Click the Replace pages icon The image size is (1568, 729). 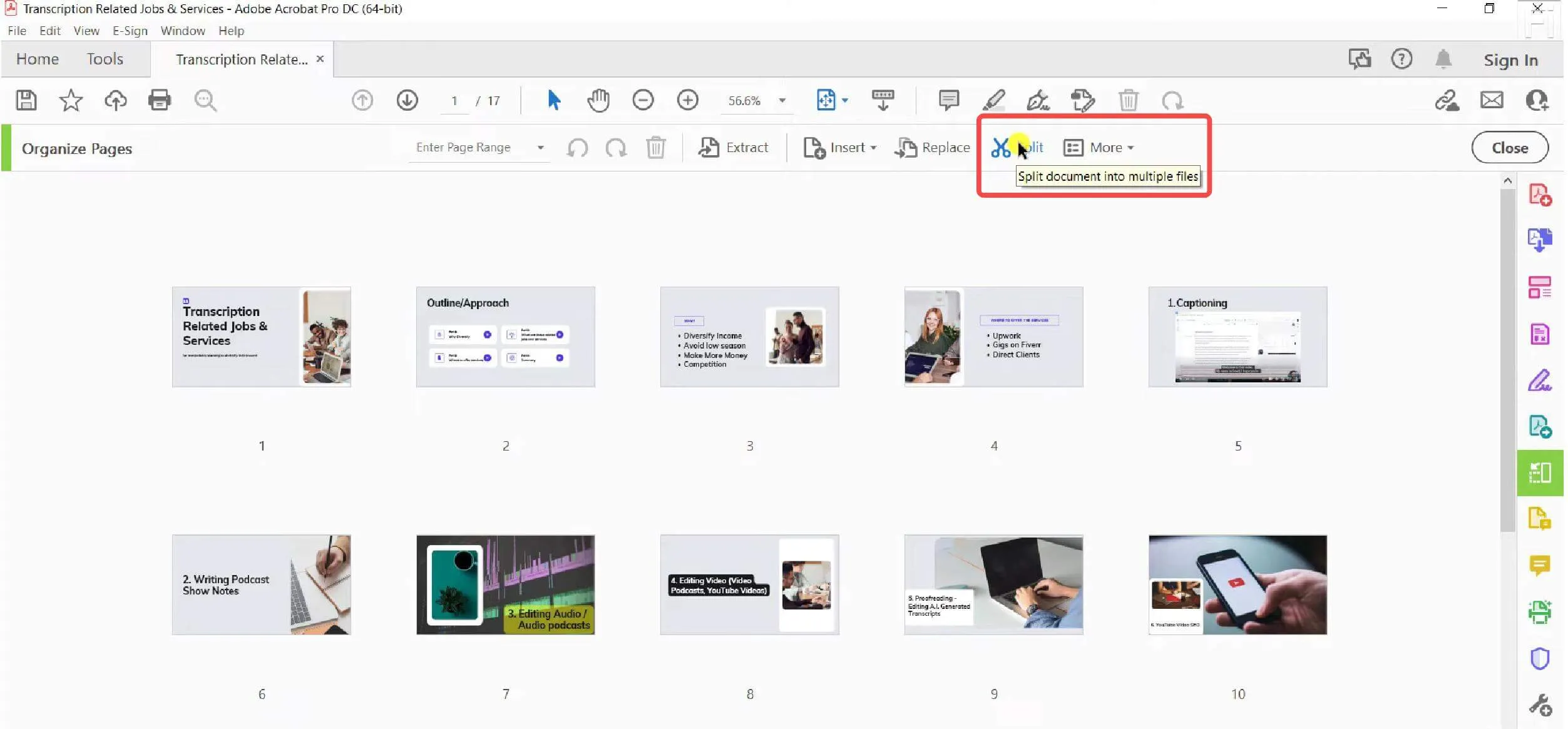click(904, 147)
